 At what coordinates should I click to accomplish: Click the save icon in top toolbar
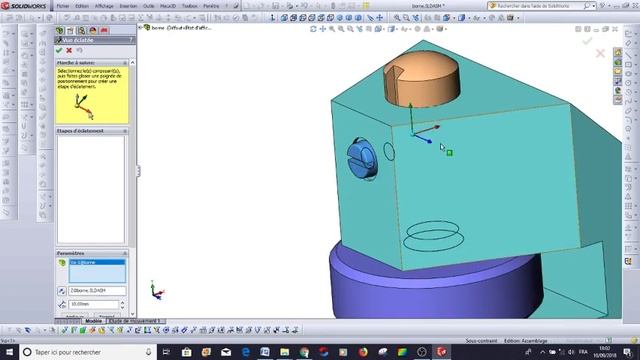point(276,6)
